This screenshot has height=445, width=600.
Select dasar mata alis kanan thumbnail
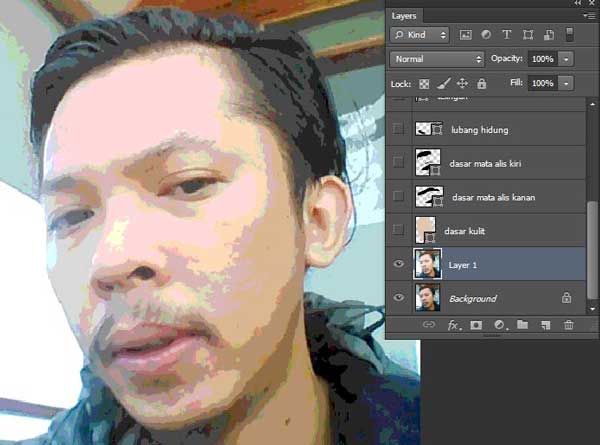[429, 196]
